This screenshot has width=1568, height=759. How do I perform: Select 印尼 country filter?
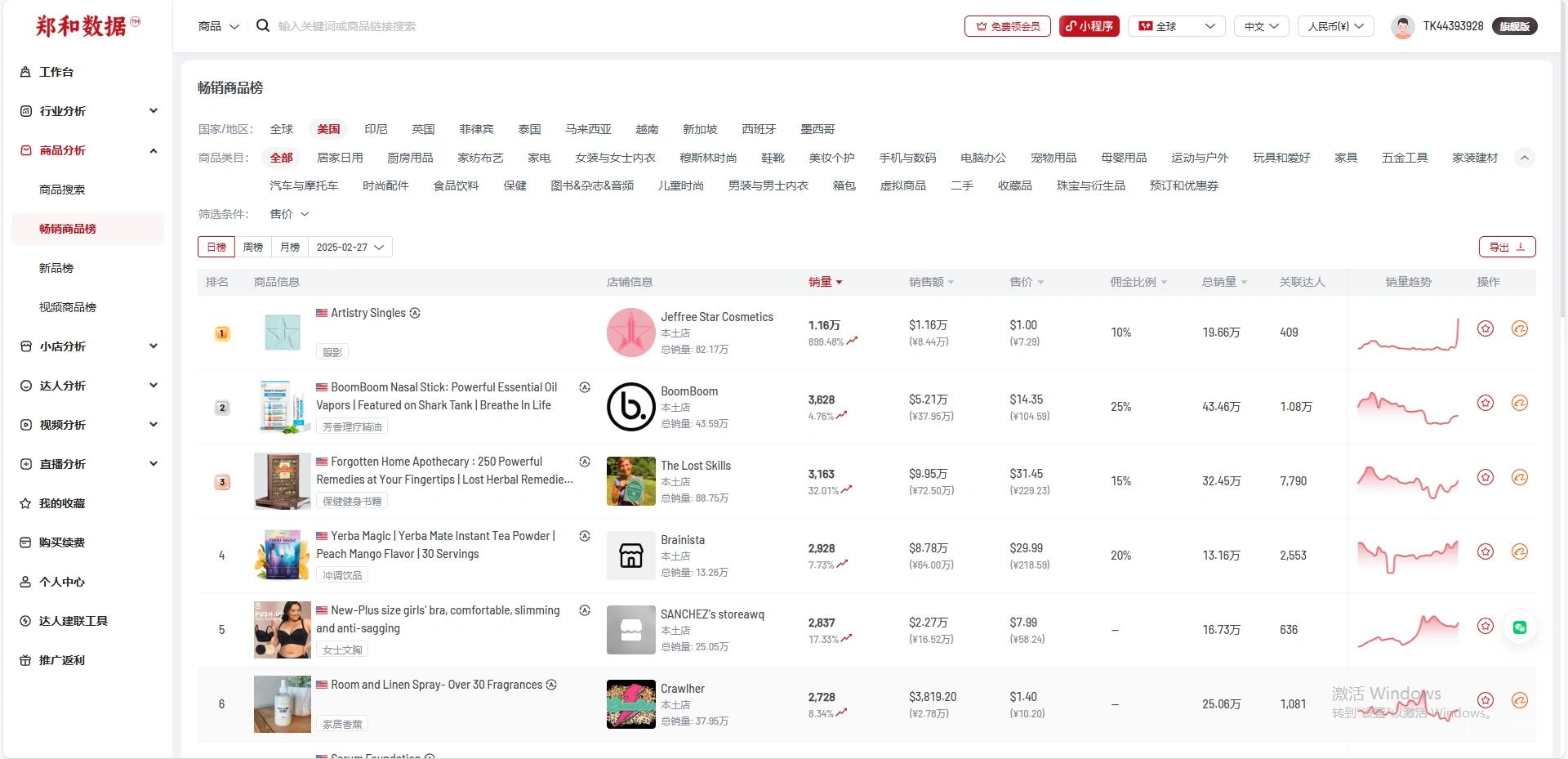point(376,129)
